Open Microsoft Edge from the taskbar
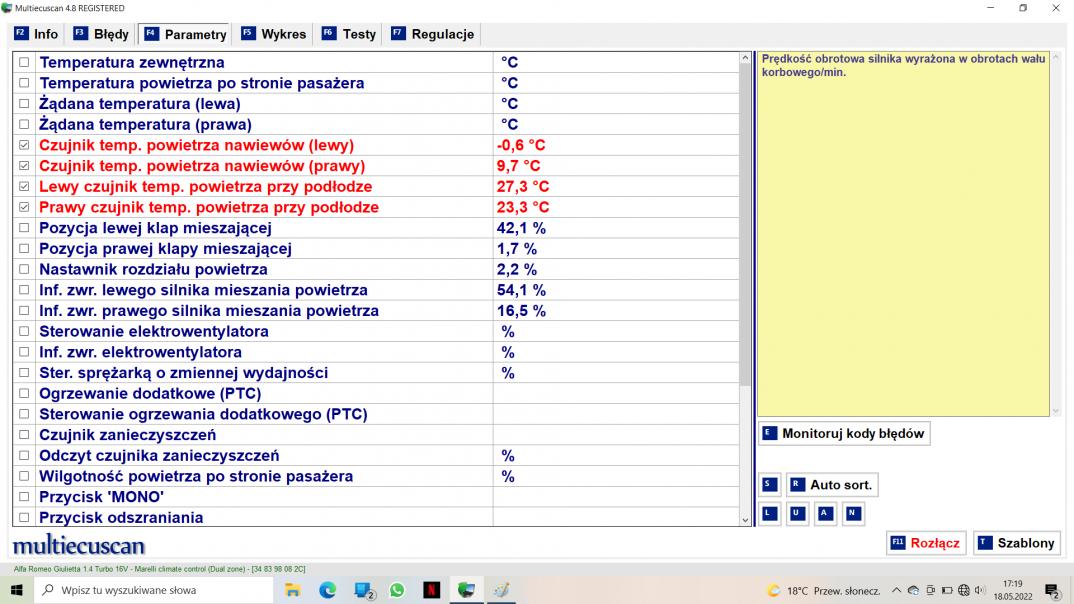Screen dimensions: 1074x604 point(327,590)
